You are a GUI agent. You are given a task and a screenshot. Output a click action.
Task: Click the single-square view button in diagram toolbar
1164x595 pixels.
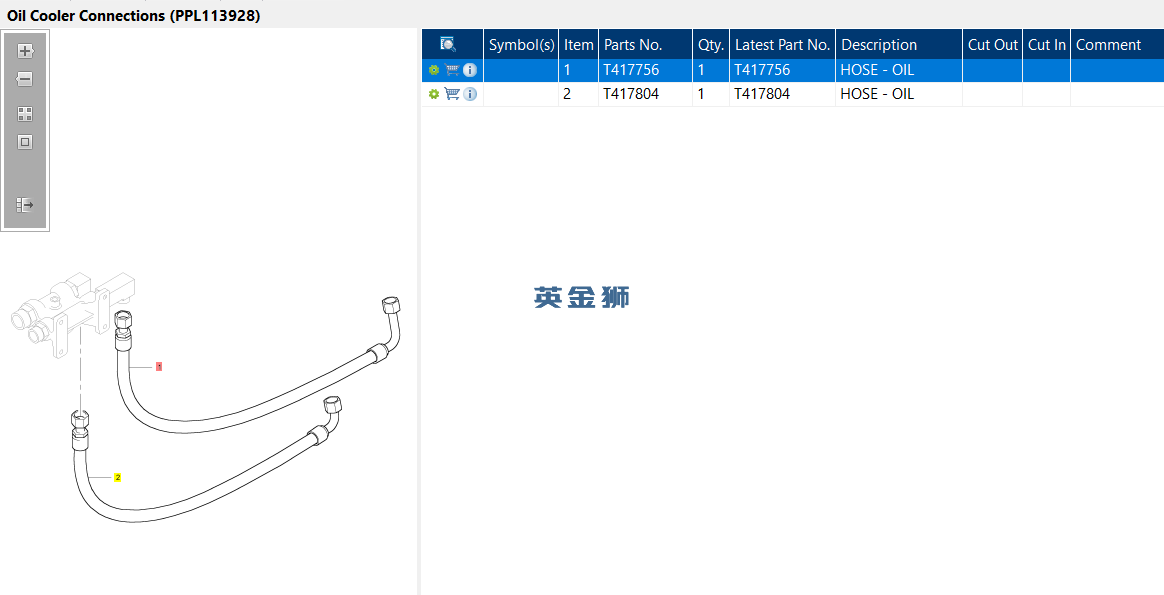tap(25, 142)
